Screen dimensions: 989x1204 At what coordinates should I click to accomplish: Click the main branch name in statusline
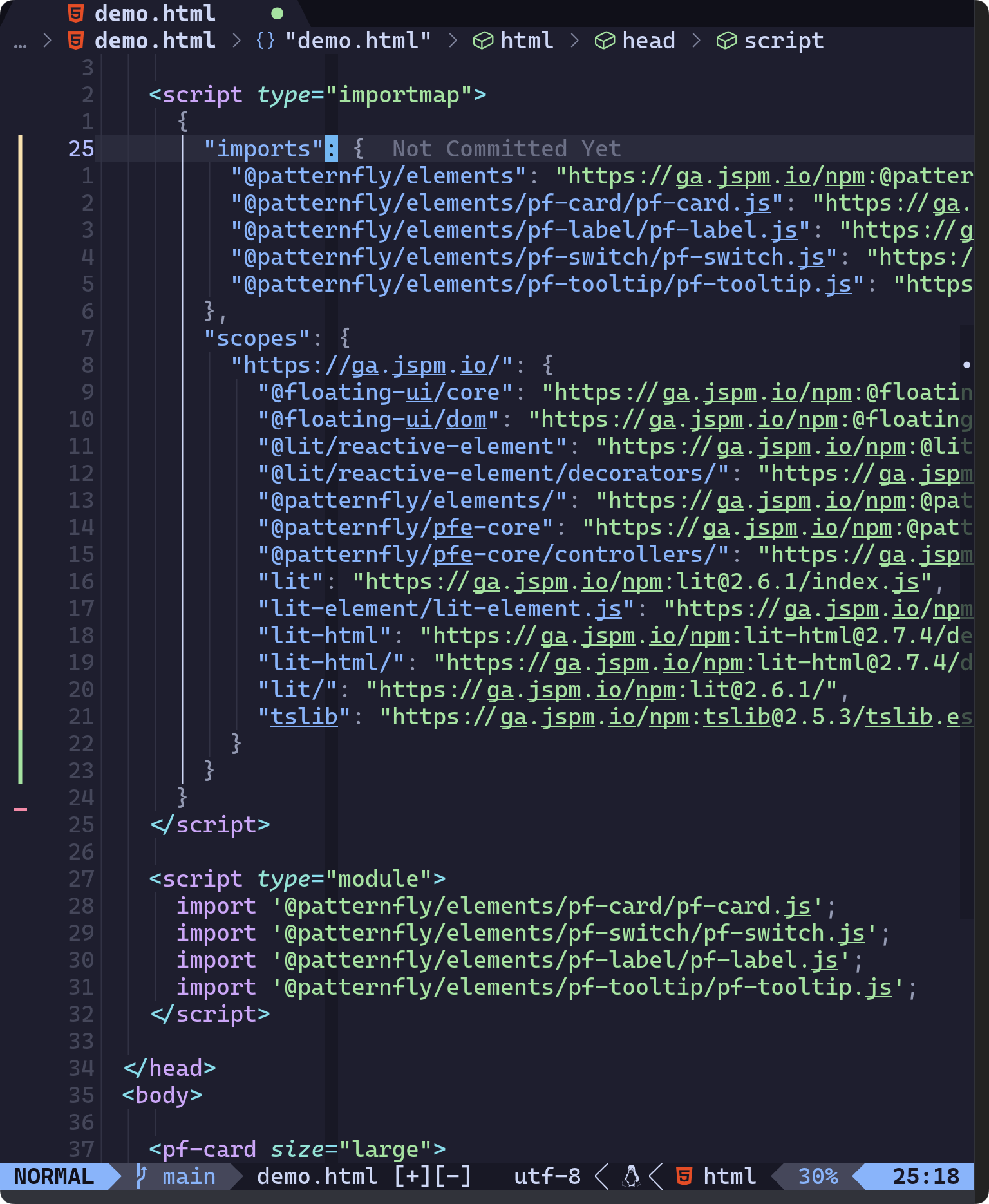coord(189,1176)
